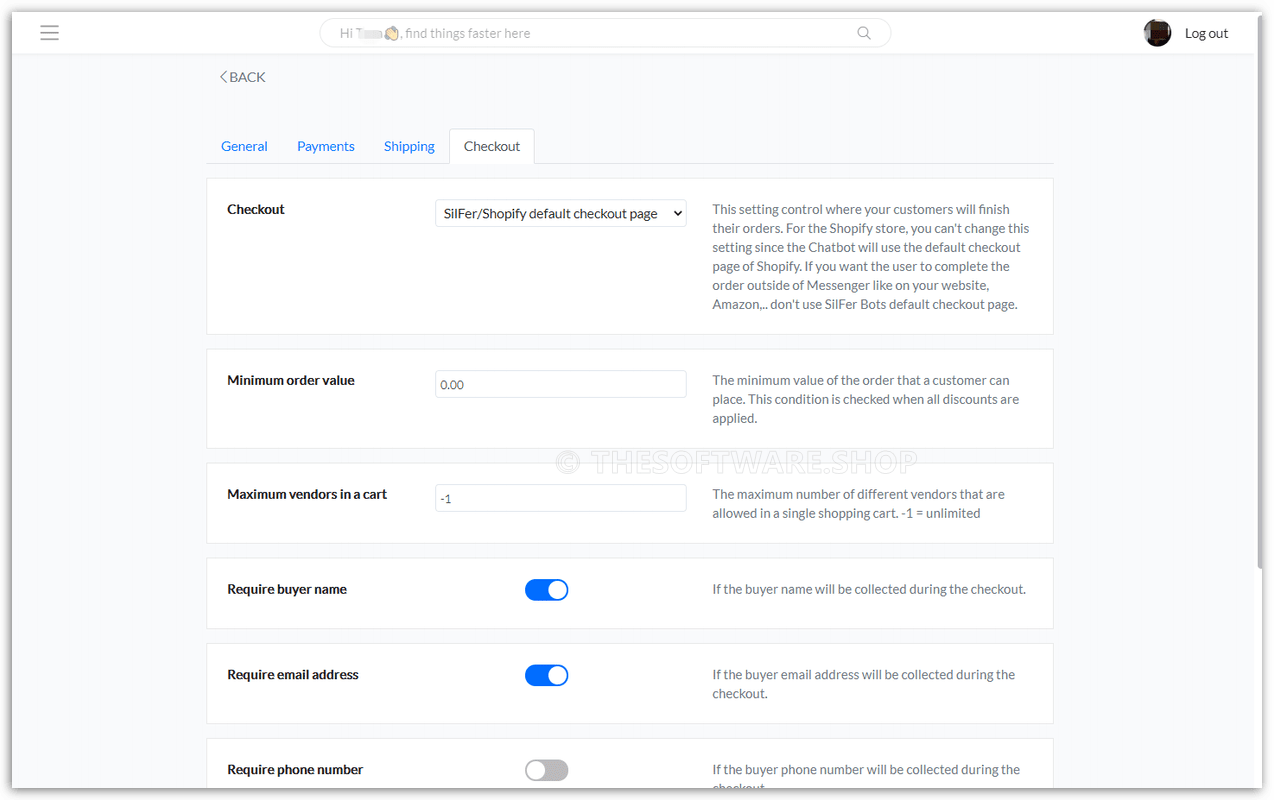Switch to the Payments tab
The height and width of the screenshot is (800, 1274).
pyautogui.click(x=325, y=146)
